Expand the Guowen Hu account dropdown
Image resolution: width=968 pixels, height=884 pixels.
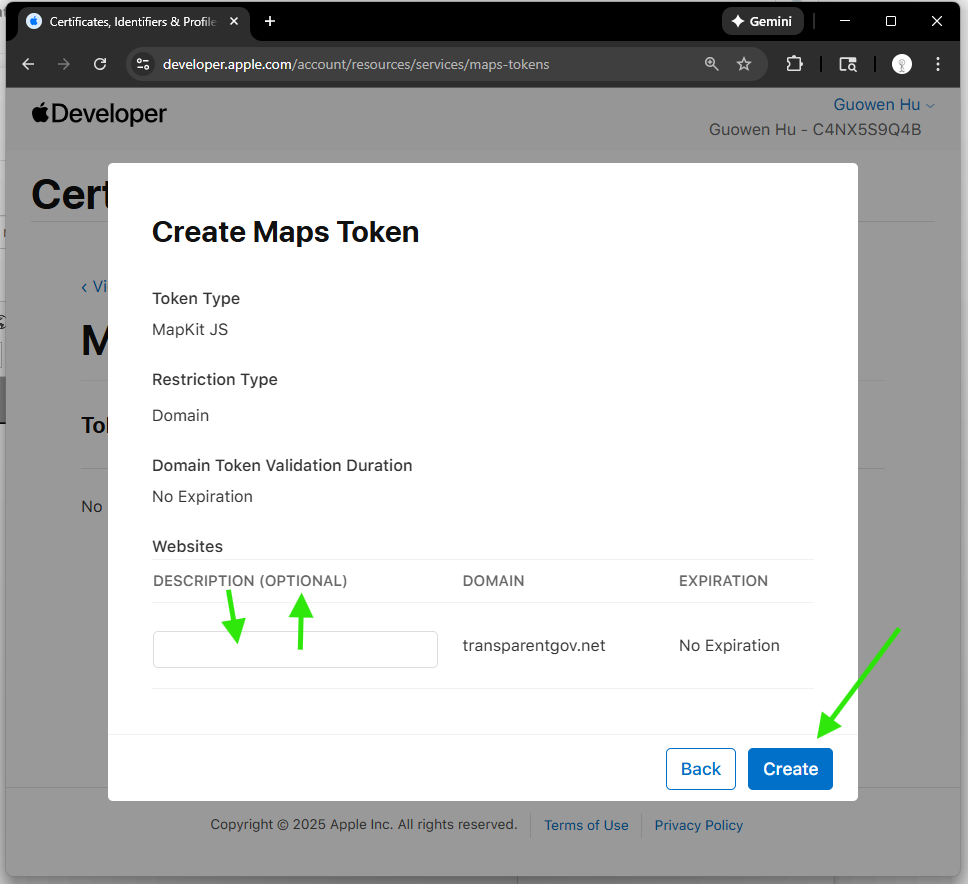[x=884, y=105]
